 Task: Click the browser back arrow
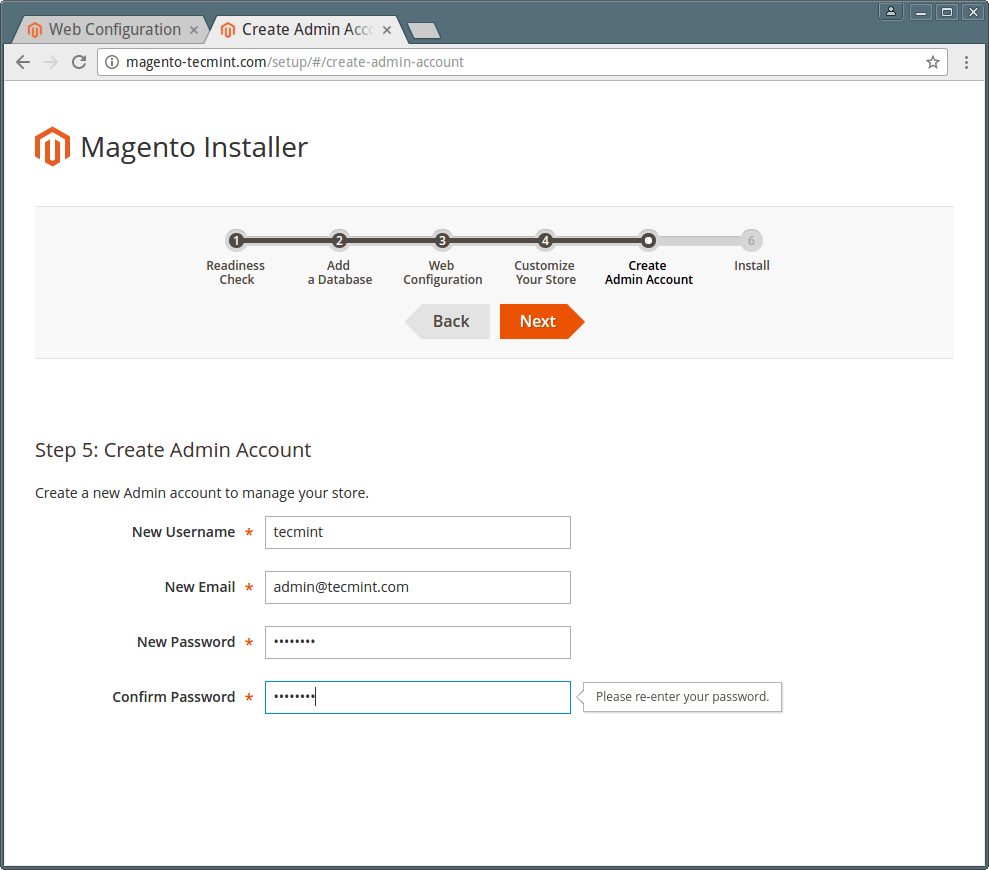coord(23,62)
